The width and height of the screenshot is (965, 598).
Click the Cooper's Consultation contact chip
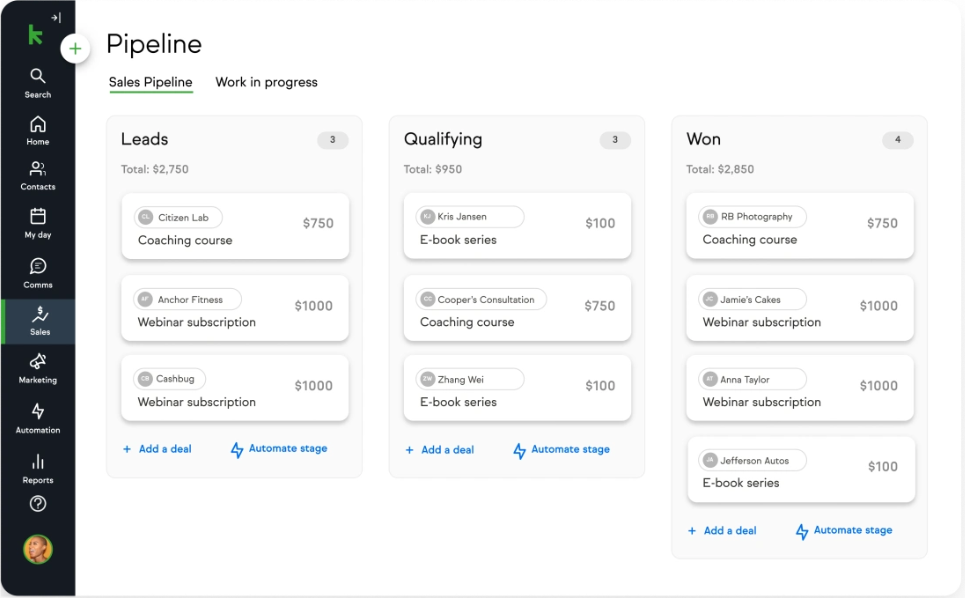click(480, 299)
